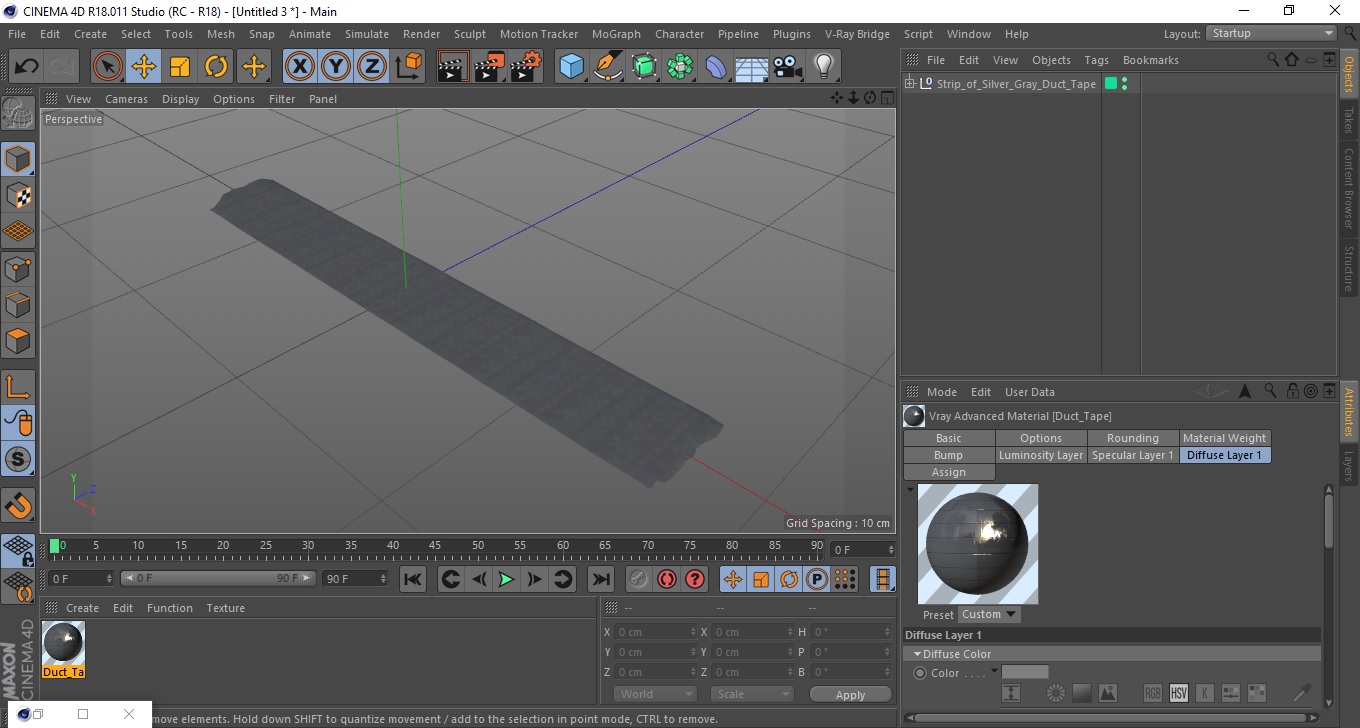Switch to Texture mode
This screenshot has width=1360, height=728.
coord(18,195)
